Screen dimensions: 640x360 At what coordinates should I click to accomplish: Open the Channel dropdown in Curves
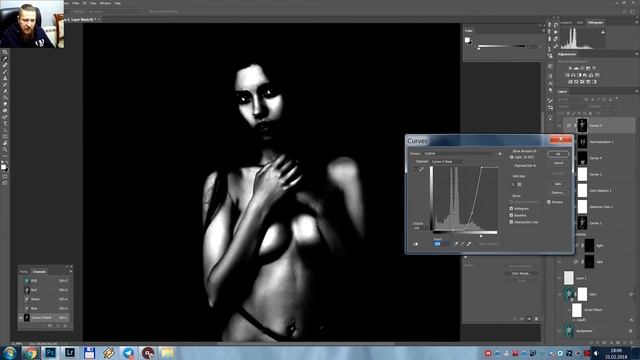point(447,162)
